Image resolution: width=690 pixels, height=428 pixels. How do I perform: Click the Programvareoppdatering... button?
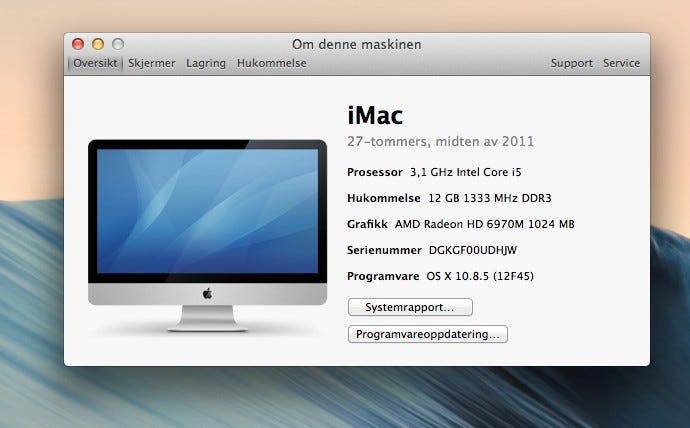pyautogui.click(x=428, y=334)
